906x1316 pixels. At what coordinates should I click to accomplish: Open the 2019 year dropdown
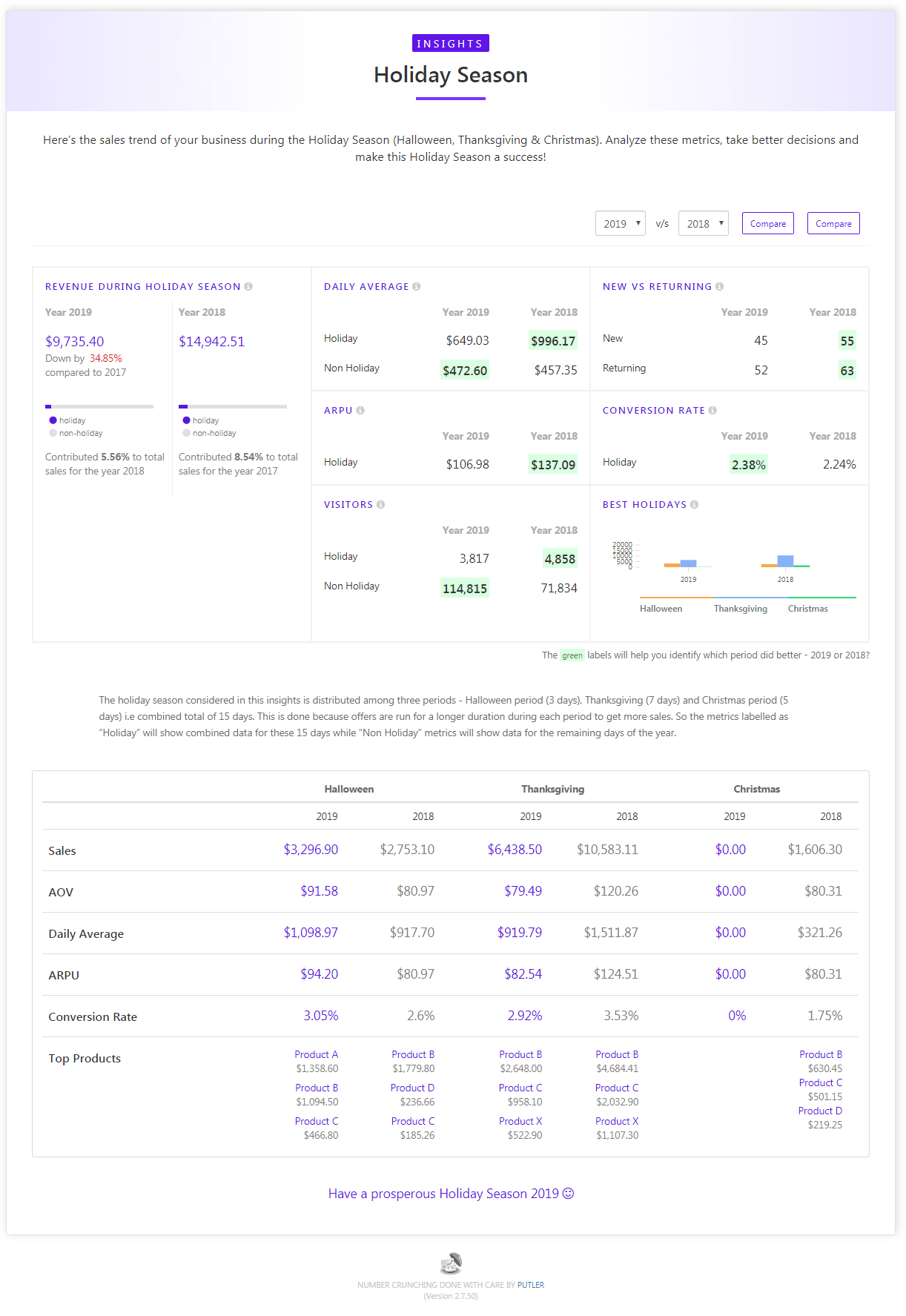[620, 223]
